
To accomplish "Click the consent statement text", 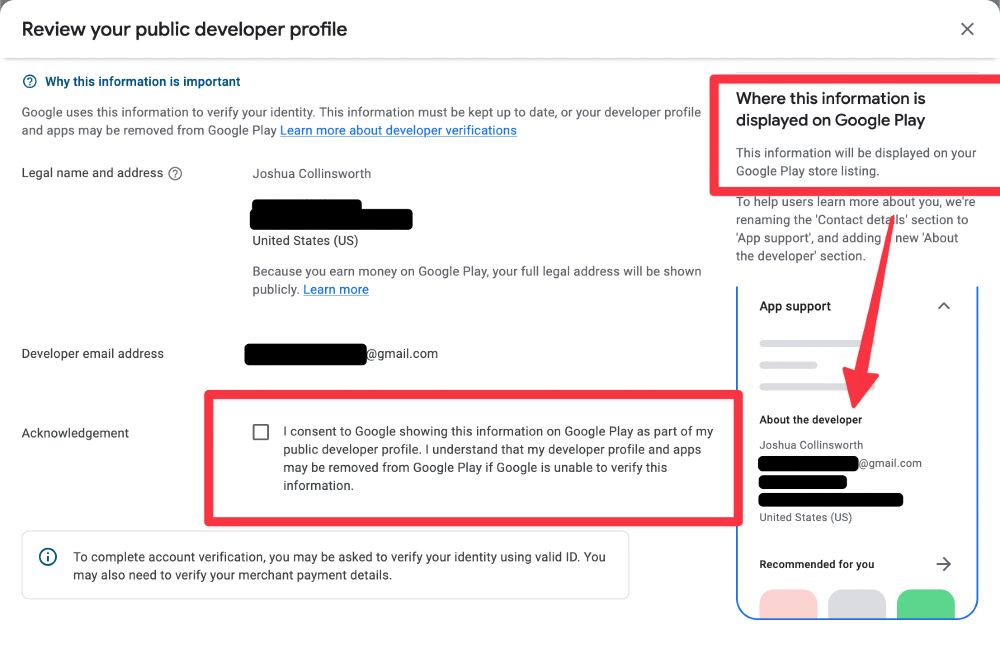I will (498, 458).
